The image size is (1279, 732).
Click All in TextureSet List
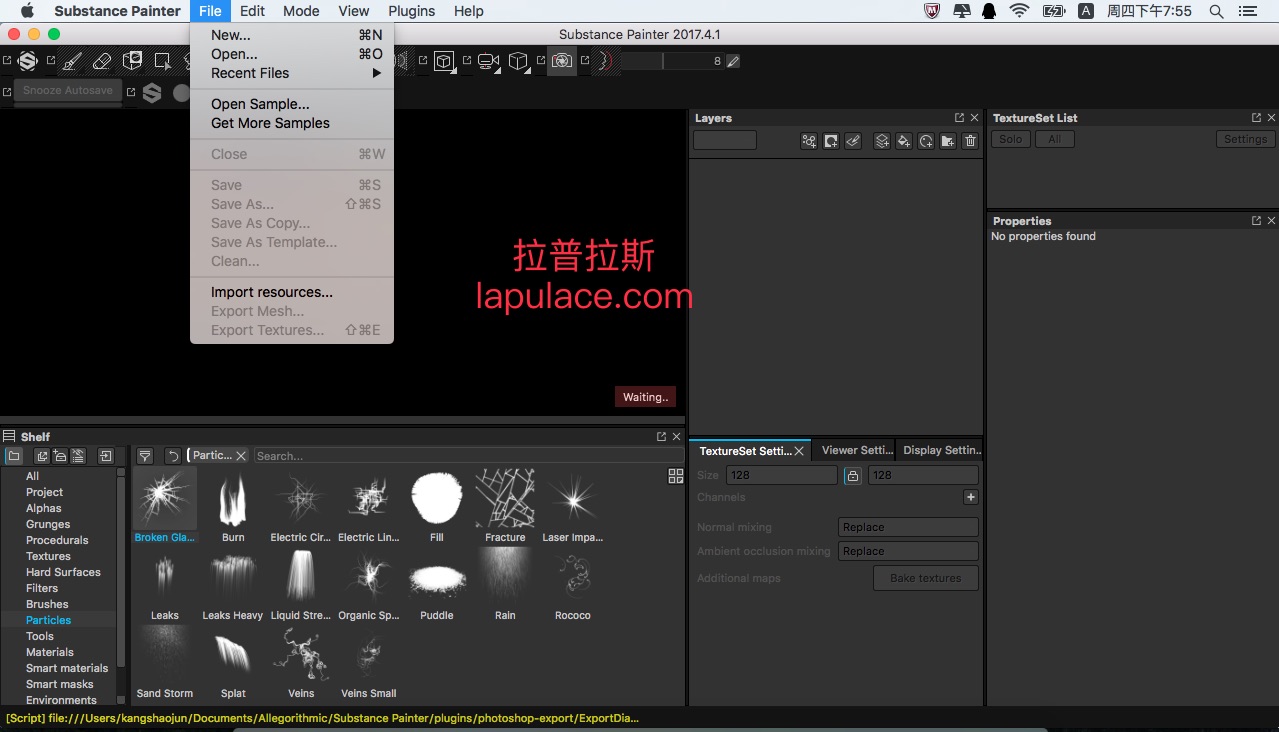pyautogui.click(x=1054, y=139)
